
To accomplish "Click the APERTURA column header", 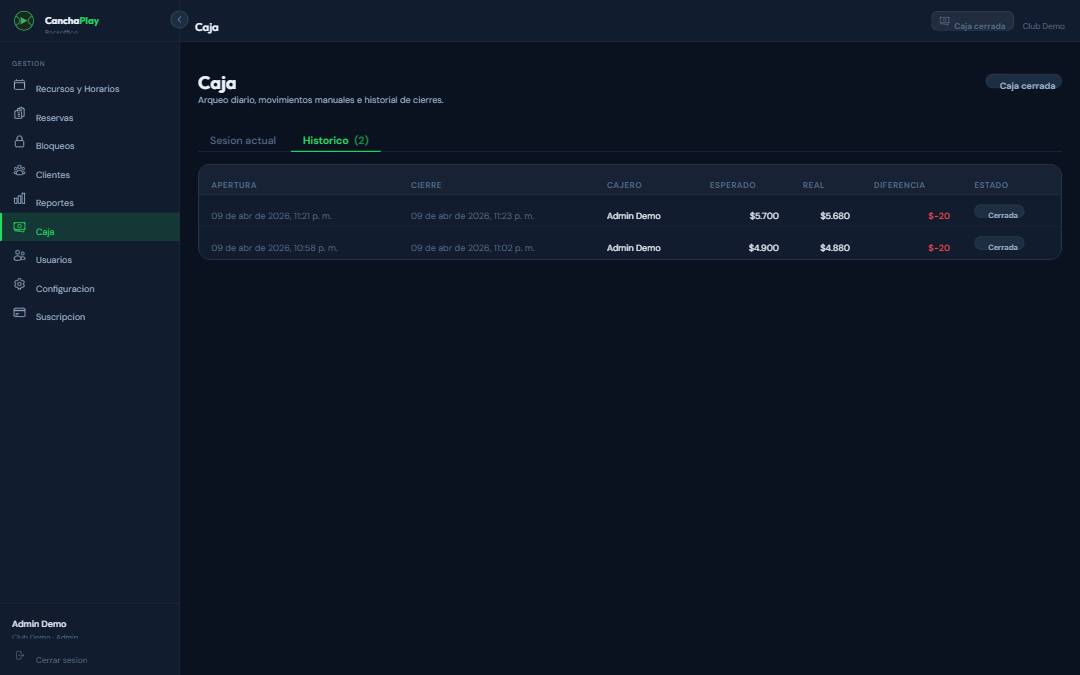I will (233, 185).
